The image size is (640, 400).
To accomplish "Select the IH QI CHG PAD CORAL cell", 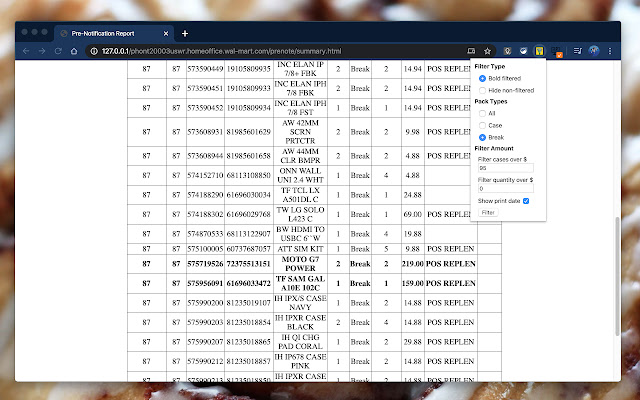I will point(300,342).
